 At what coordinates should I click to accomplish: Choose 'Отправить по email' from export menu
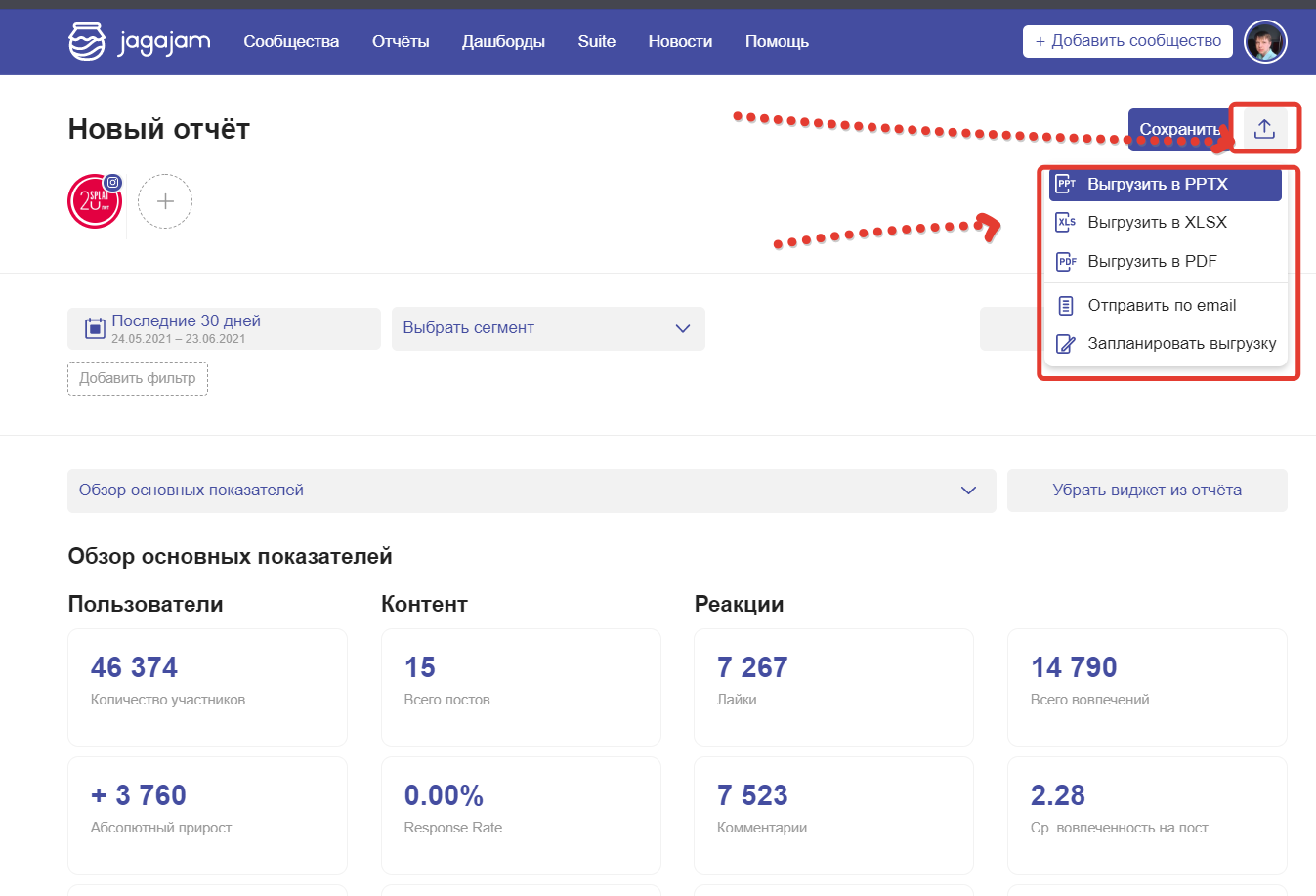click(x=1162, y=305)
